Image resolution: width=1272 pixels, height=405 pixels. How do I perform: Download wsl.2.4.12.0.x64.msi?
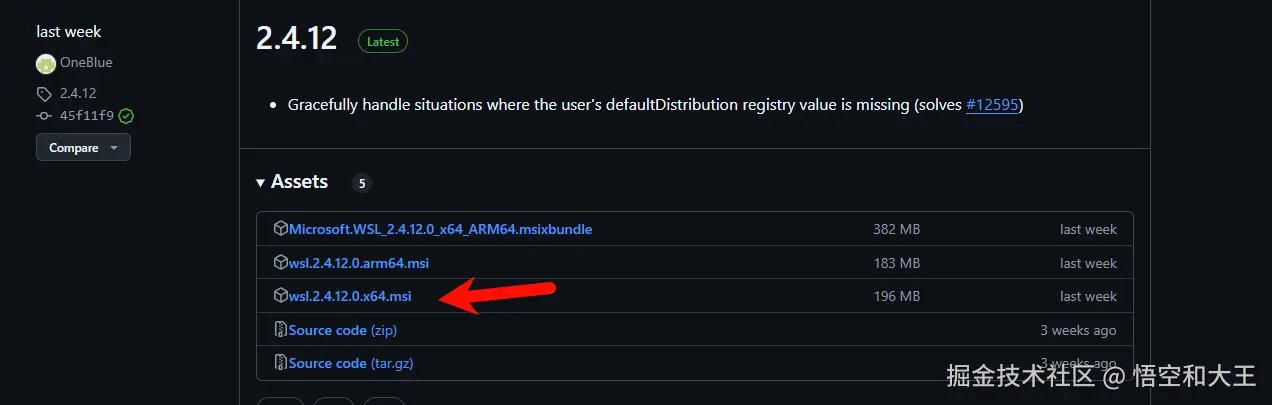click(x=350, y=297)
